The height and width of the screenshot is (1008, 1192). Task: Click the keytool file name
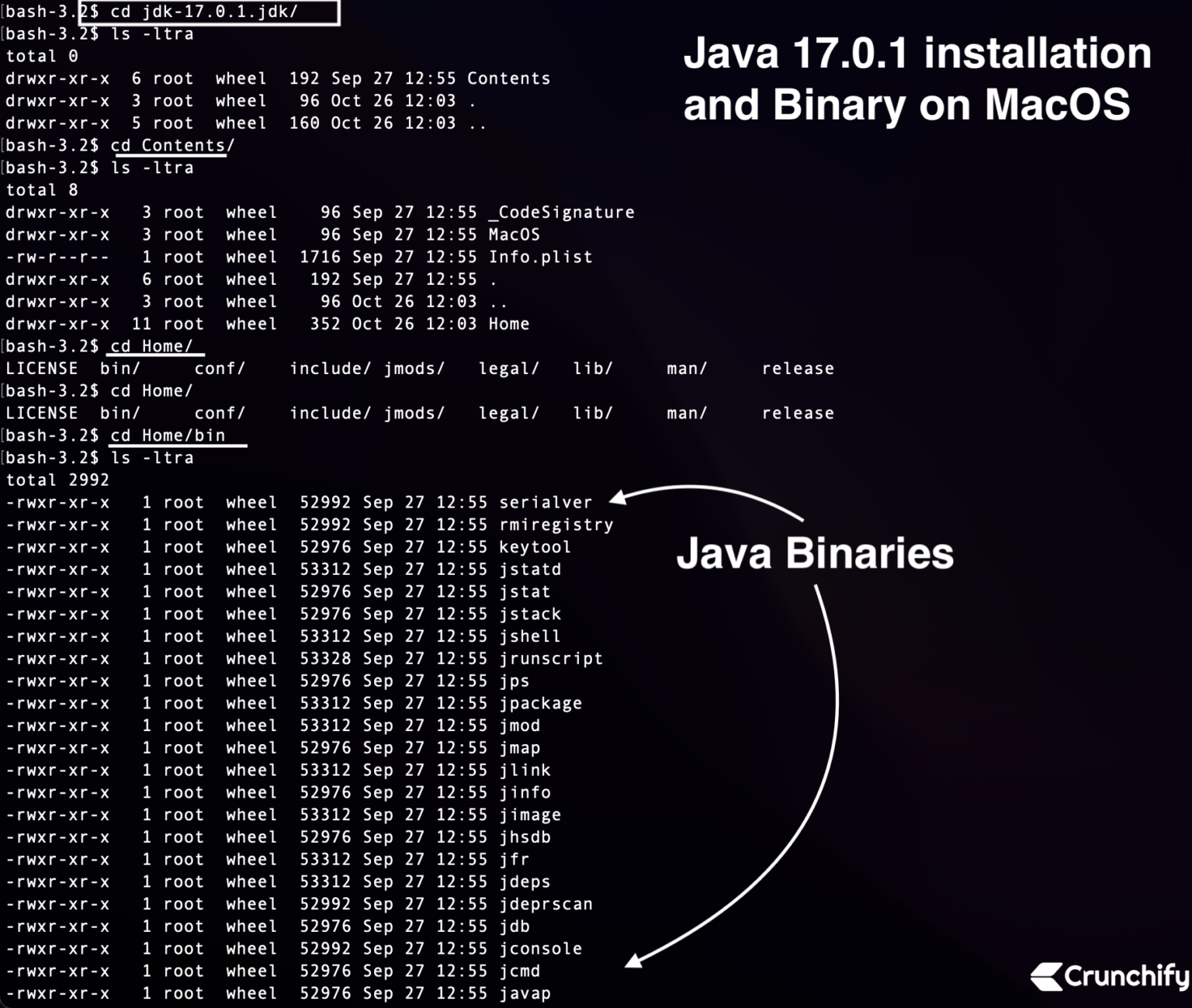[x=535, y=547]
